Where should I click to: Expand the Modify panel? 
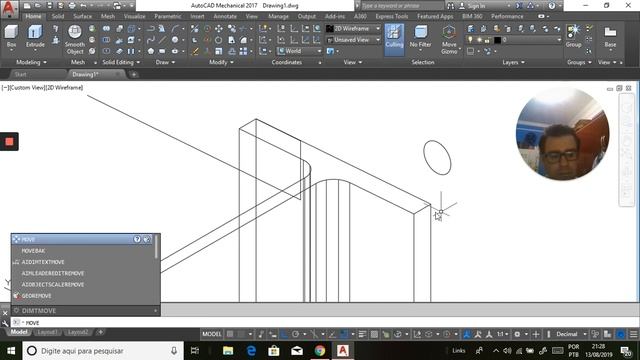tap(221, 62)
